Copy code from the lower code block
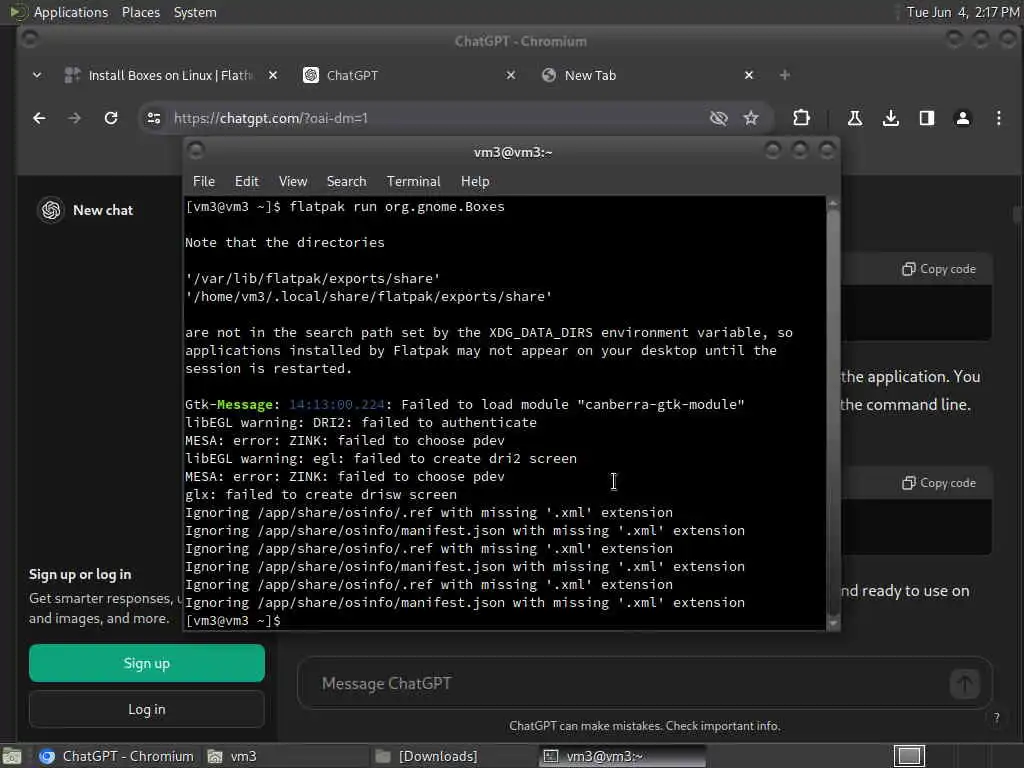The height and width of the screenshot is (768, 1024). click(x=939, y=483)
